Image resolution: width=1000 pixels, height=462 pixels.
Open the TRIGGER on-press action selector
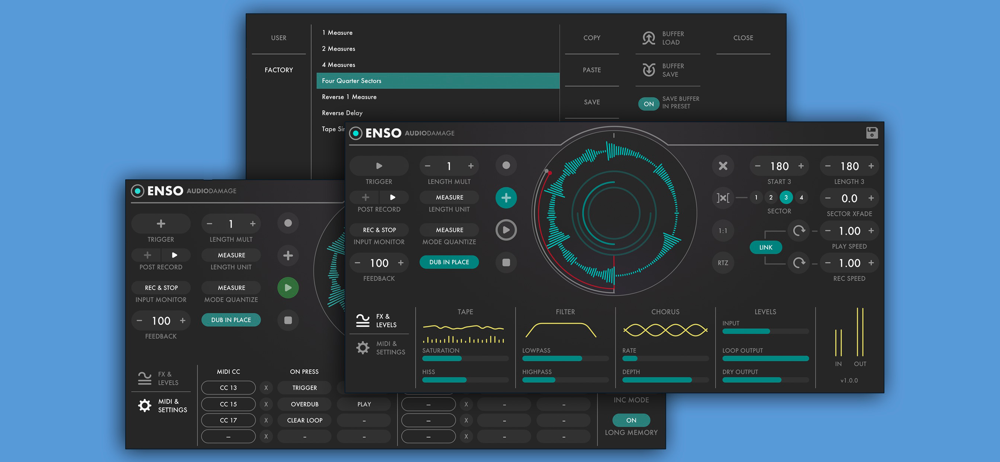coord(305,388)
